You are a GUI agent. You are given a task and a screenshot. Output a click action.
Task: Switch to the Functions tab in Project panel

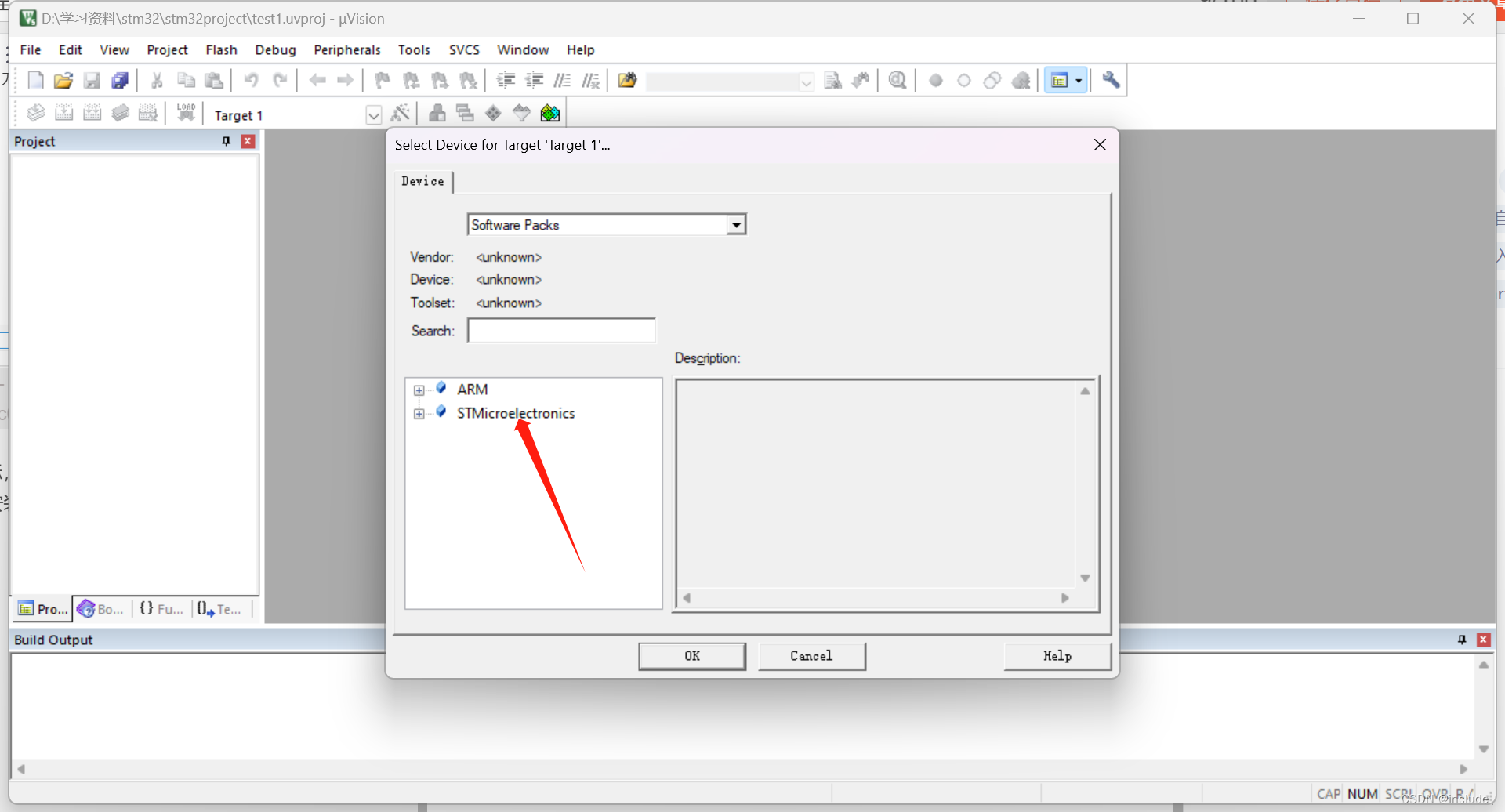[161, 609]
